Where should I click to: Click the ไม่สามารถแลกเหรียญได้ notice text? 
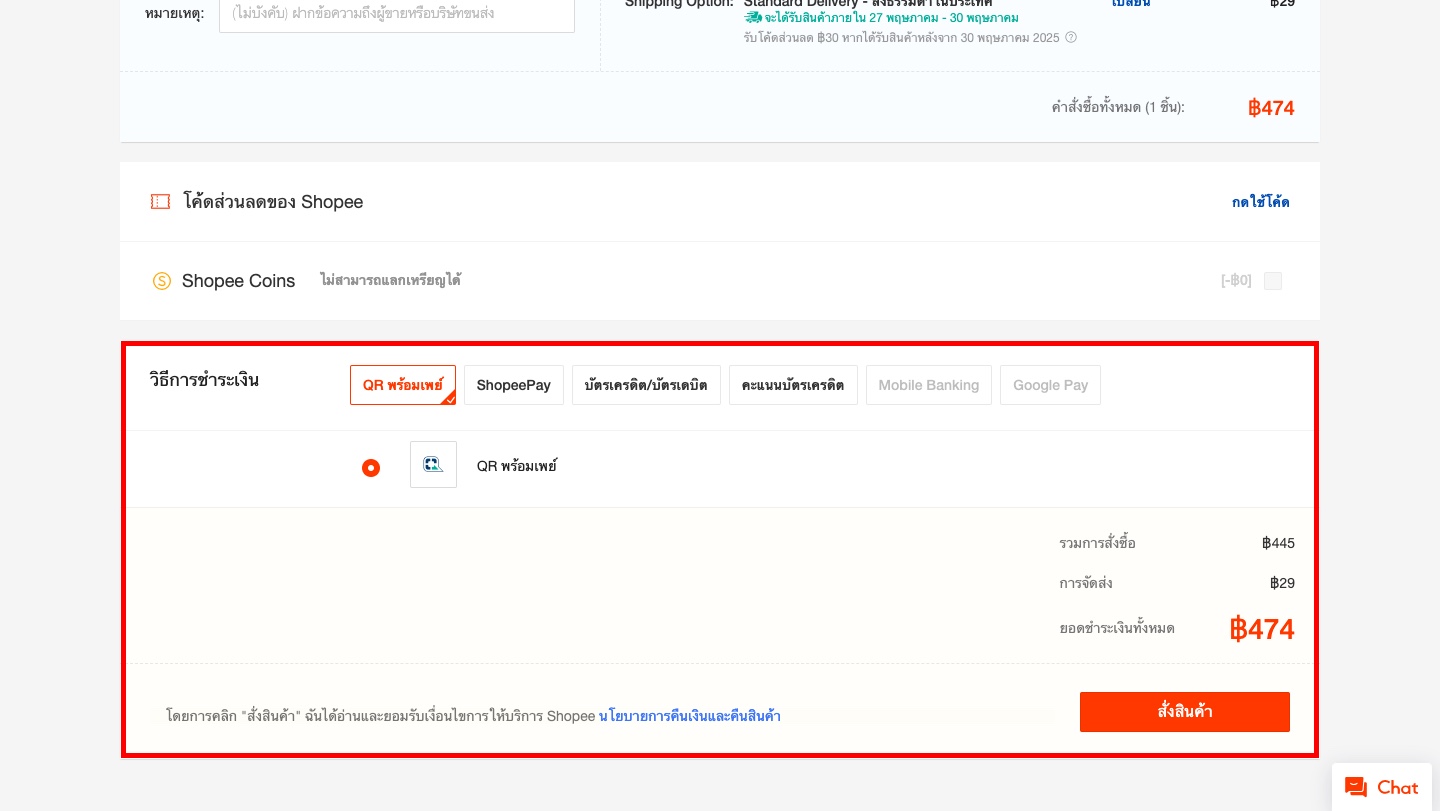(390, 280)
